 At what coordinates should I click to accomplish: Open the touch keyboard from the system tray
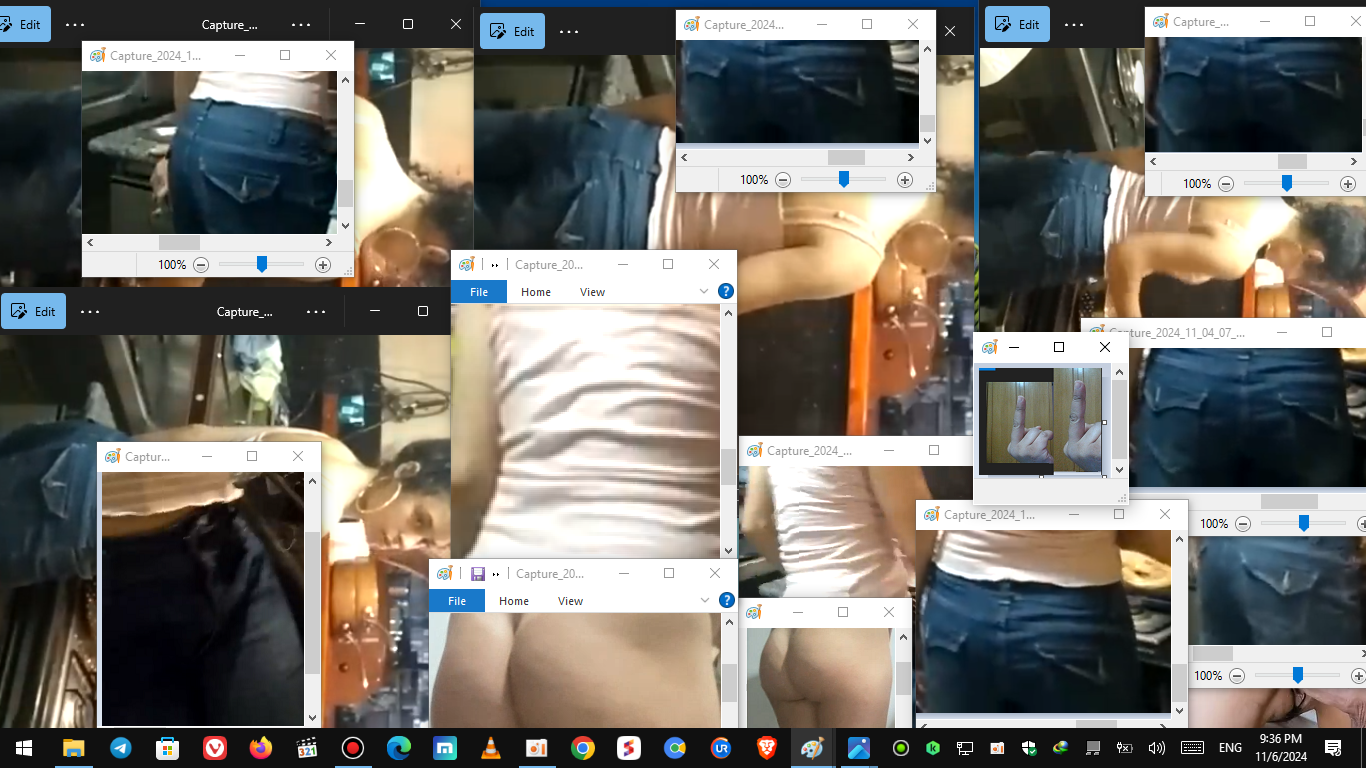pos(1190,747)
